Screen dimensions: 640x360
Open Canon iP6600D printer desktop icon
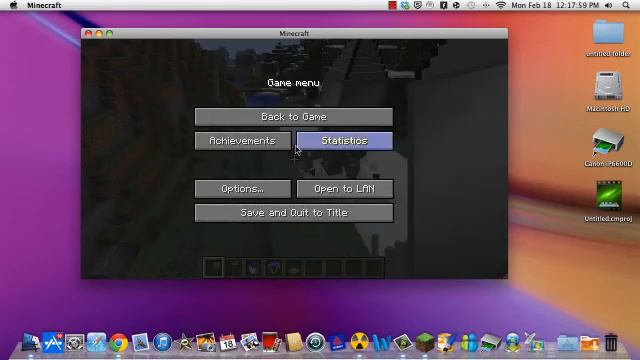tap(608, 147)
